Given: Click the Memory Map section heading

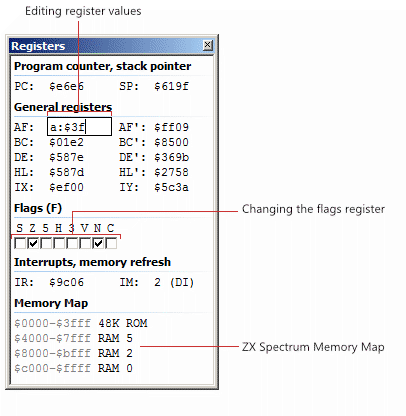Looking at the screenshot, I should 51,303.
